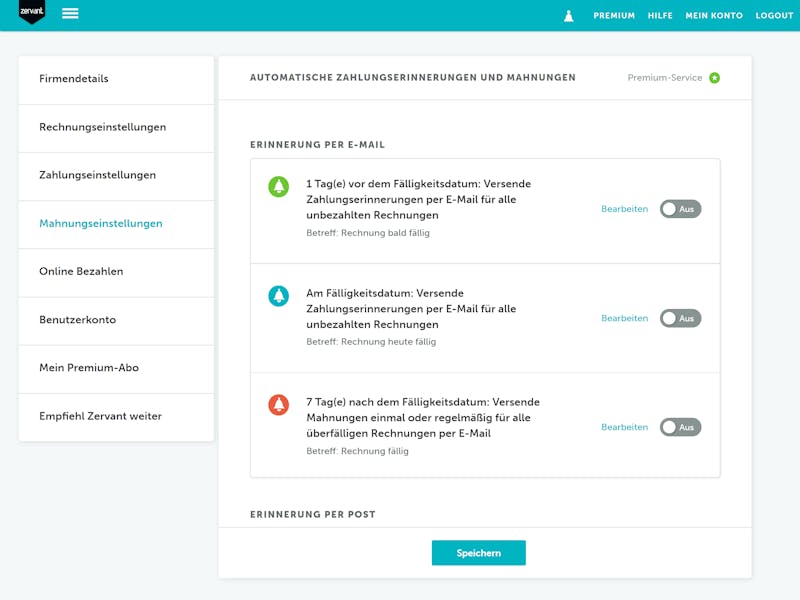Select Online Bezahlen in the sidebar
The height and width of the screenshot is (600, 800).
[x=116, y=273]
